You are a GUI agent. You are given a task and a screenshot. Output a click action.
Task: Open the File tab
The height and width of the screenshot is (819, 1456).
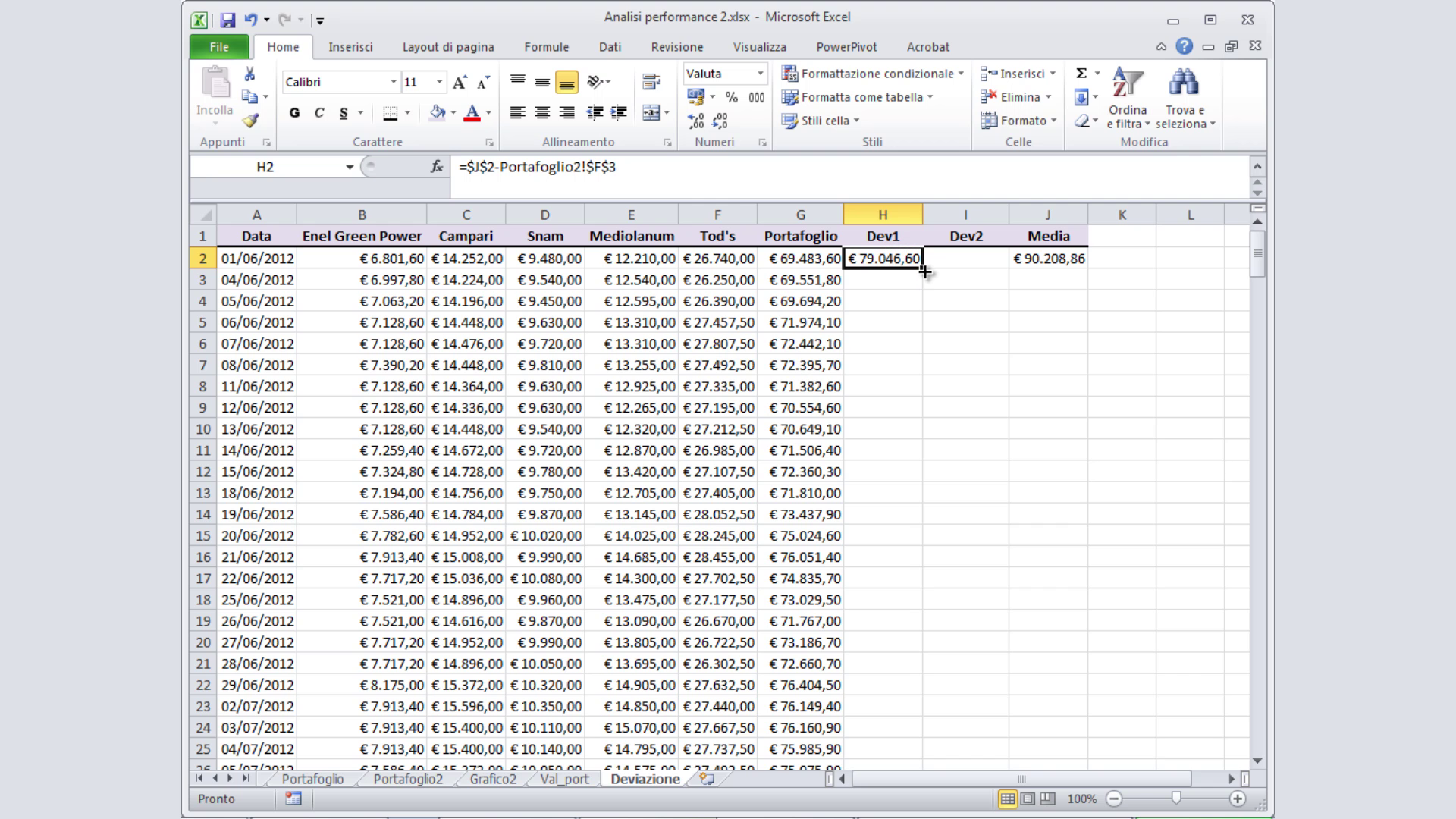point(219,47)
